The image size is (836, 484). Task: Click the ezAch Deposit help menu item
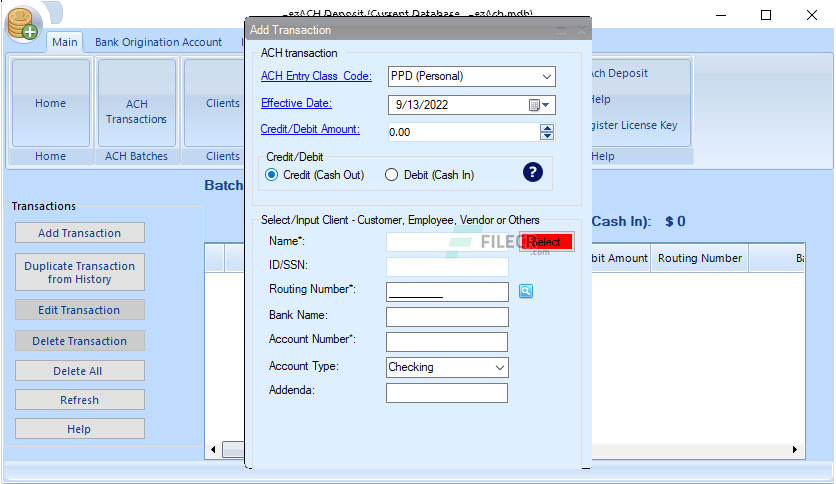[620, 74]
